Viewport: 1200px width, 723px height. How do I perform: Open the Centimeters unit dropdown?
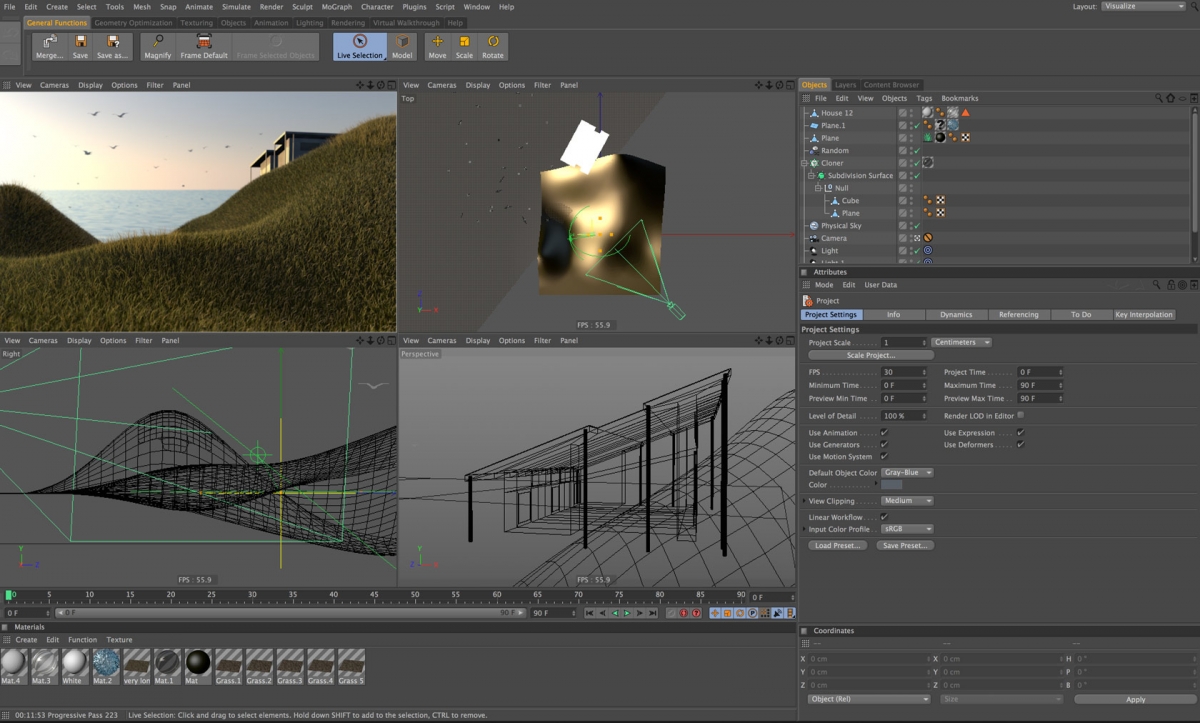click(961, 342)
